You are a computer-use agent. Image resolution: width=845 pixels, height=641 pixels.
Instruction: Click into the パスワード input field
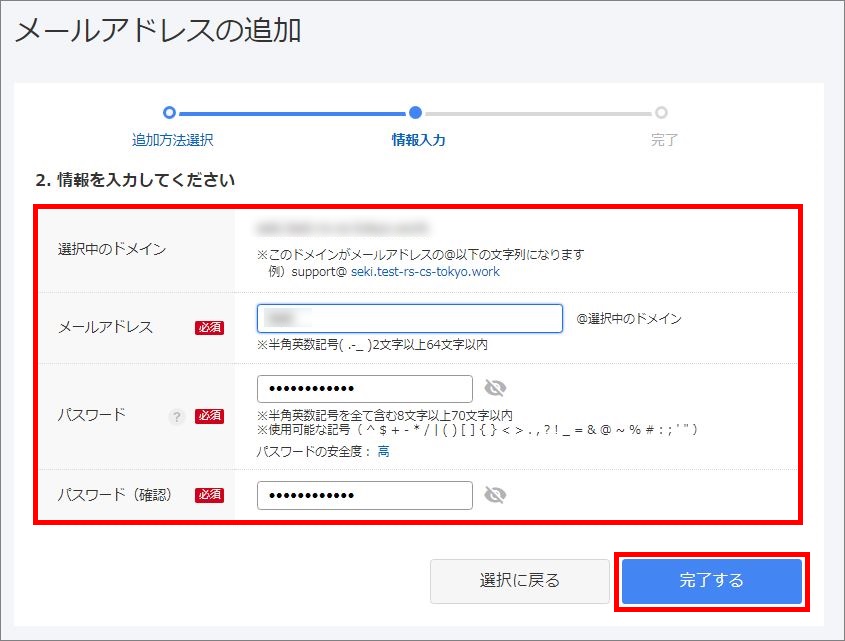364,389
